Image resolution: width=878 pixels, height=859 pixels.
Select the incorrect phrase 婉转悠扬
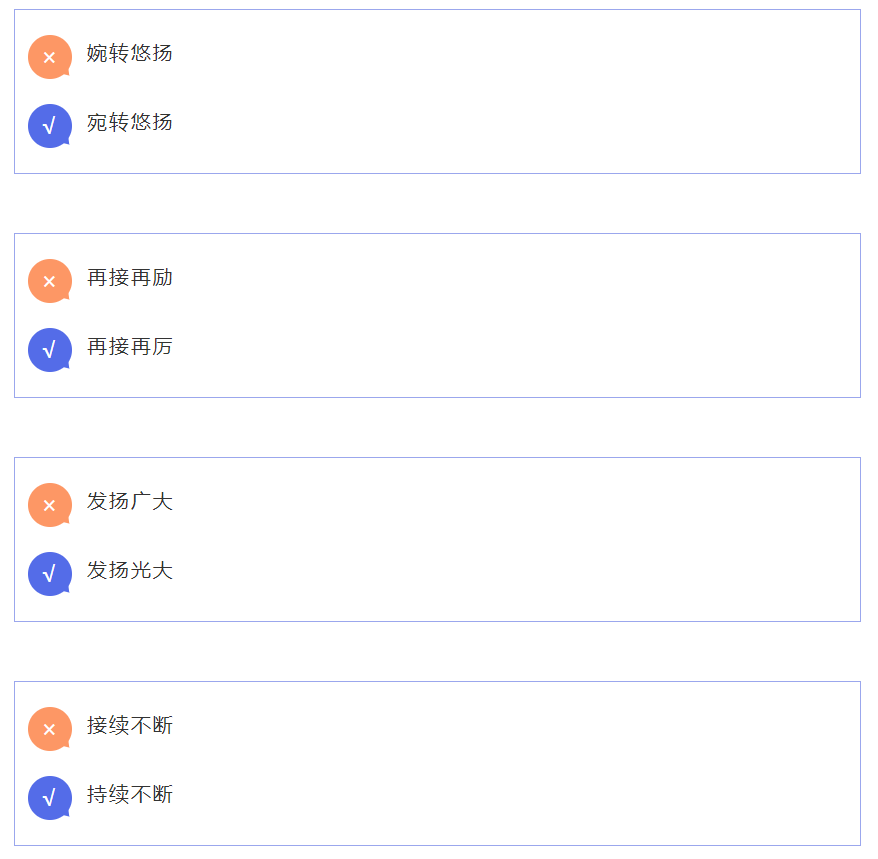pos(130,53)
